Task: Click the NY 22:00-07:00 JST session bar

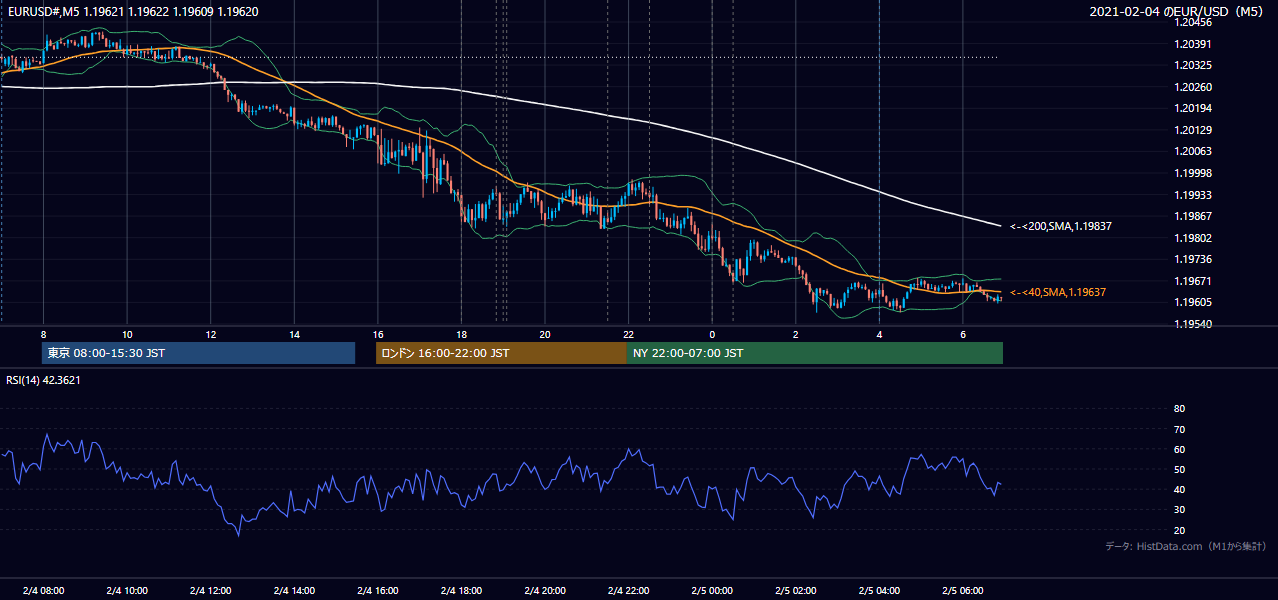Action: 815,353
